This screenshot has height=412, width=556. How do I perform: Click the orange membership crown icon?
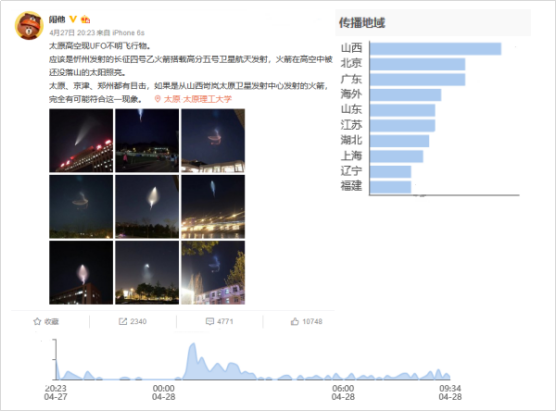(85, 19)
